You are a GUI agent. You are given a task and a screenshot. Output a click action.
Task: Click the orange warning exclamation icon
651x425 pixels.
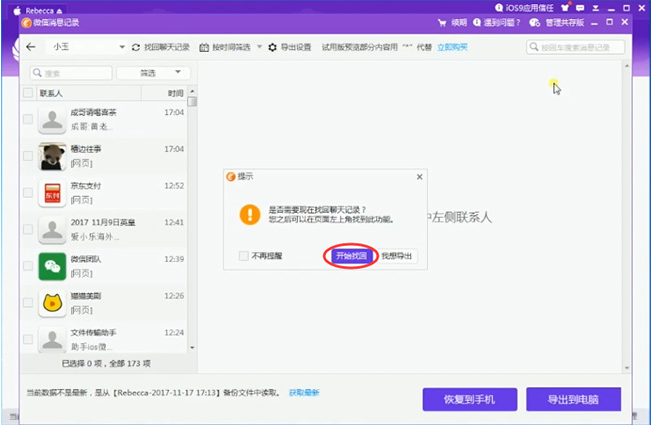tap(250, 214)
